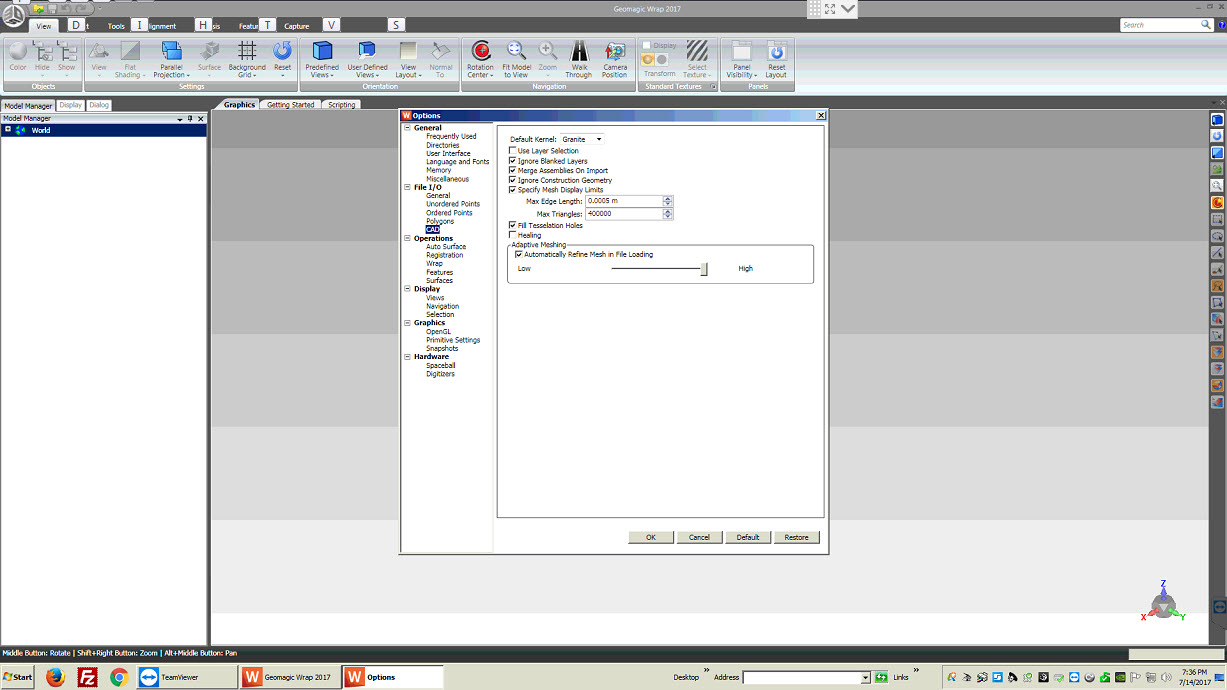The height and width of the screenshot is (690, 1227).
Task: Click the search magnifier icon
Action: point(1206,25)
